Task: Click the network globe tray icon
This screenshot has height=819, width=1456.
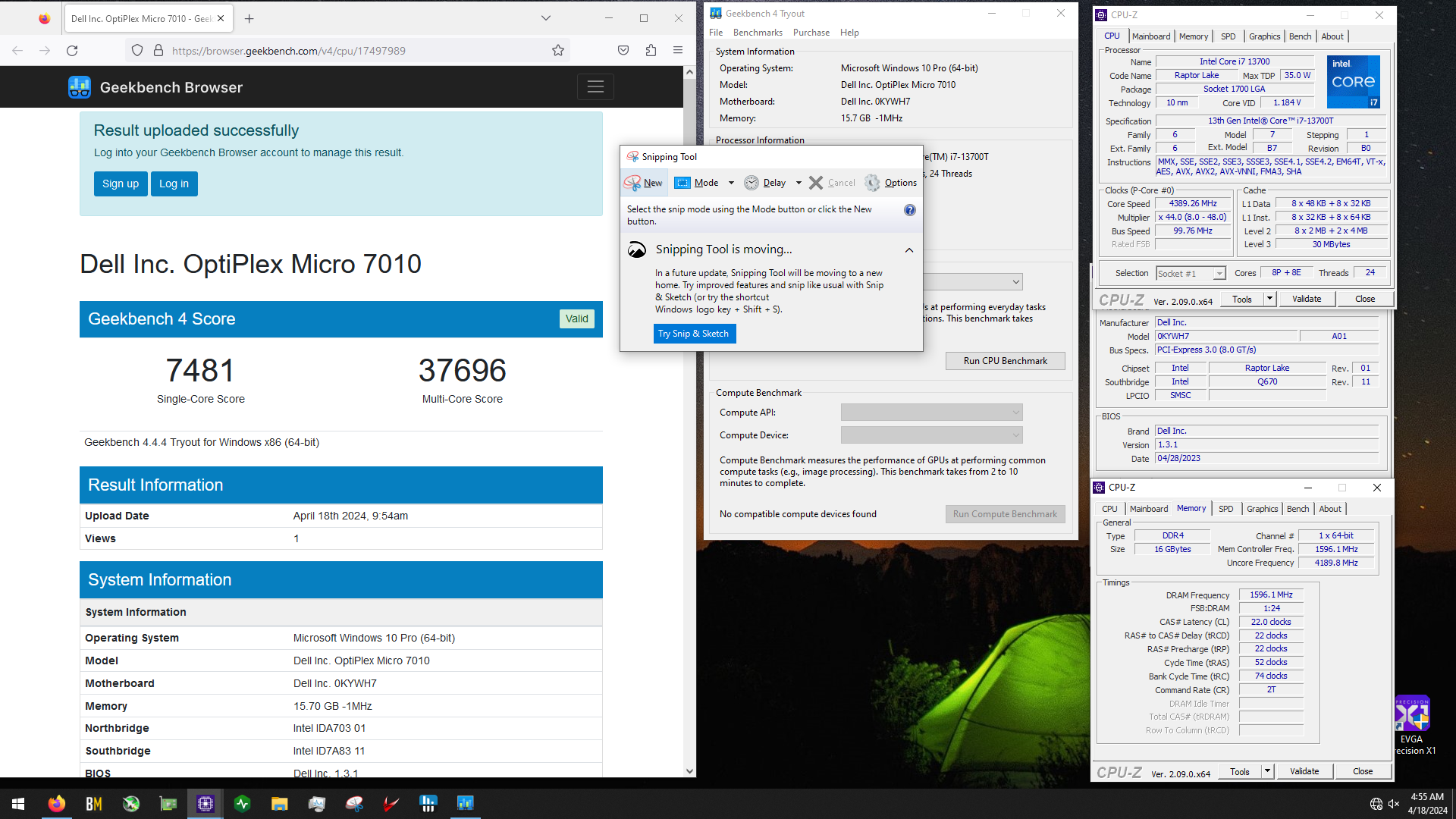Action: (x=1376, y=804)
